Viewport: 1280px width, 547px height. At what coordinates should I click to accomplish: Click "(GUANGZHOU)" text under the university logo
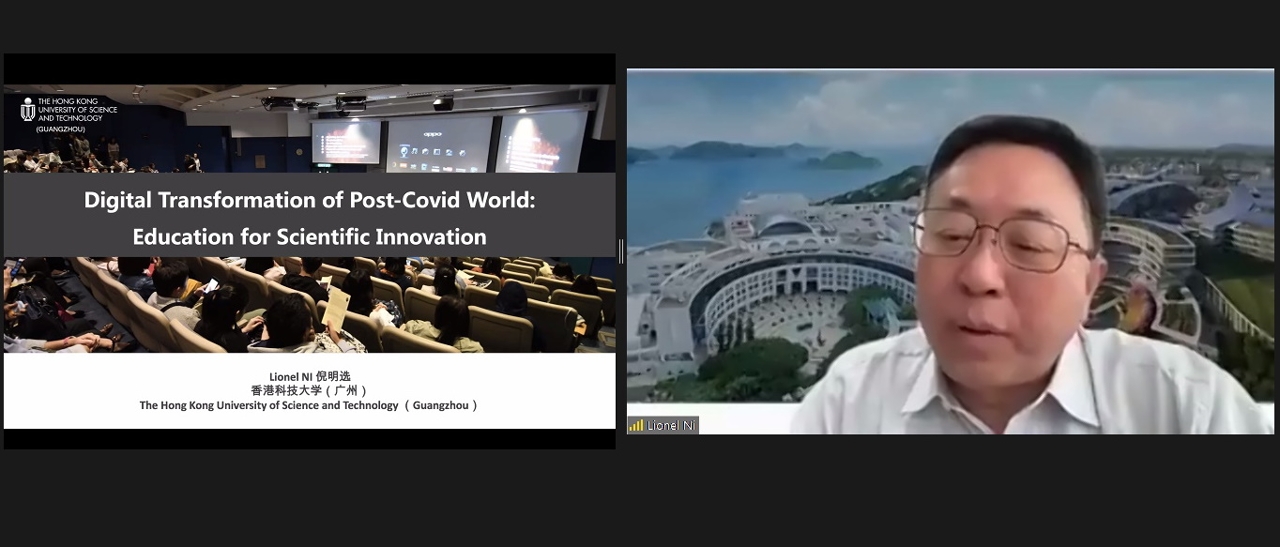click(x=62, y=130)
